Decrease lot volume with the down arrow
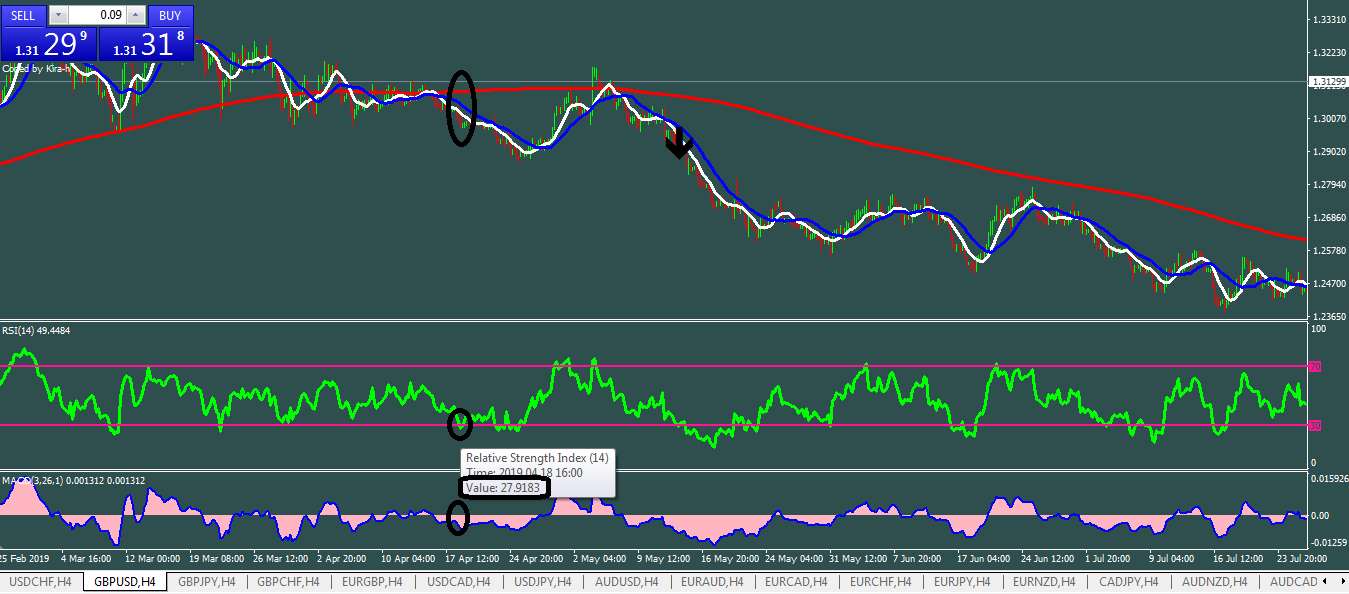This screenshot has height=594, width=1349. pos(59,15)
